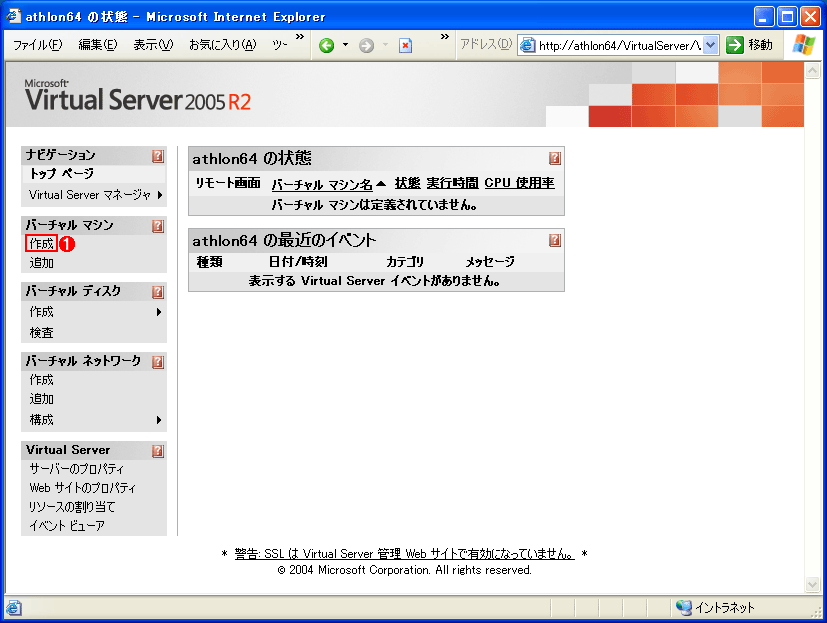The width and height of the screenshot is (827, 623).
Task: Open help icon for 最近のイベント section
Action: pos(554,241)
